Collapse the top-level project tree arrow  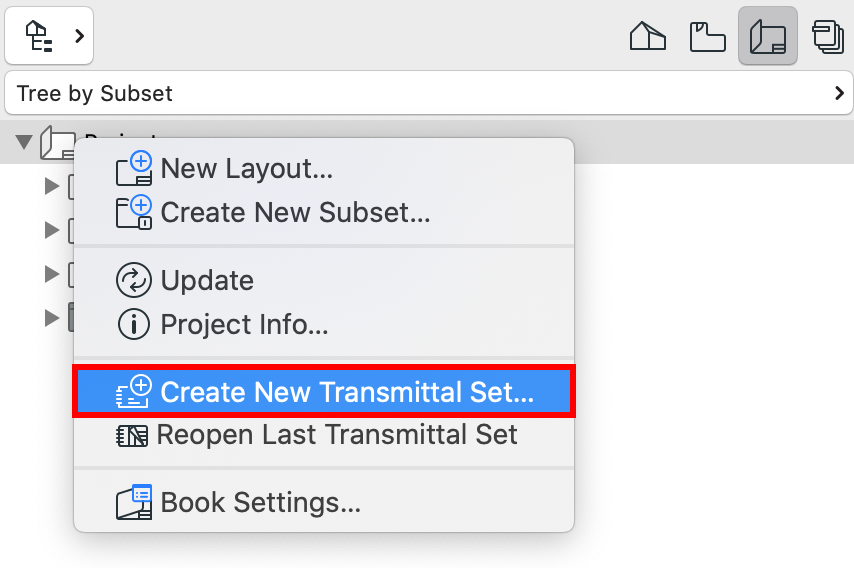pyautogui.click(x=24, y=142)
